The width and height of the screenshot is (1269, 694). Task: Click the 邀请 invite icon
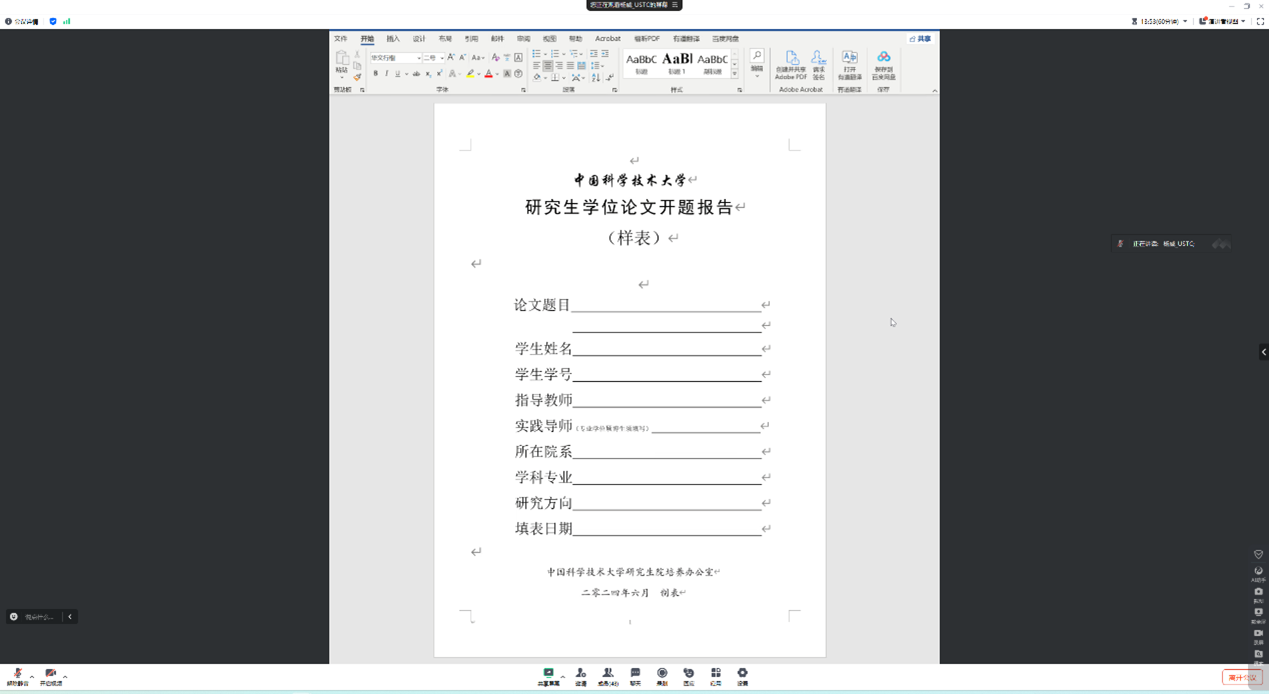click(581, 675)
